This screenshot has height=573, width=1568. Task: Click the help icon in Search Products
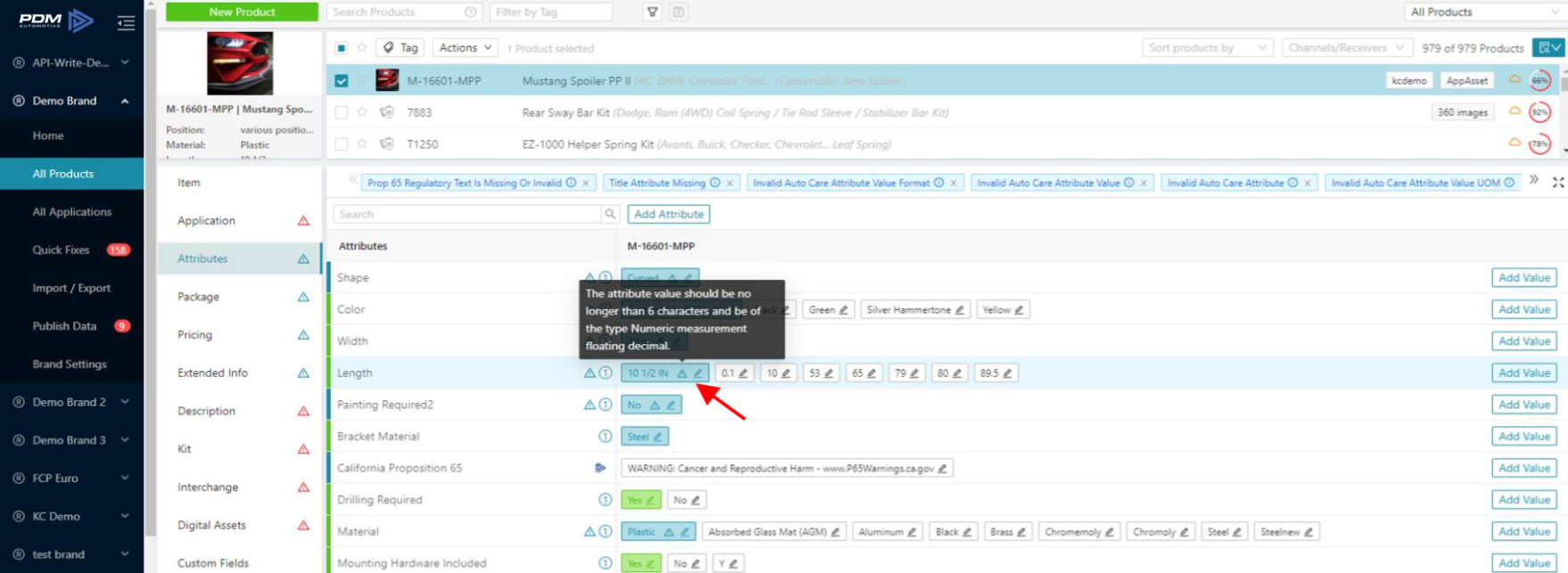(470, 12)
